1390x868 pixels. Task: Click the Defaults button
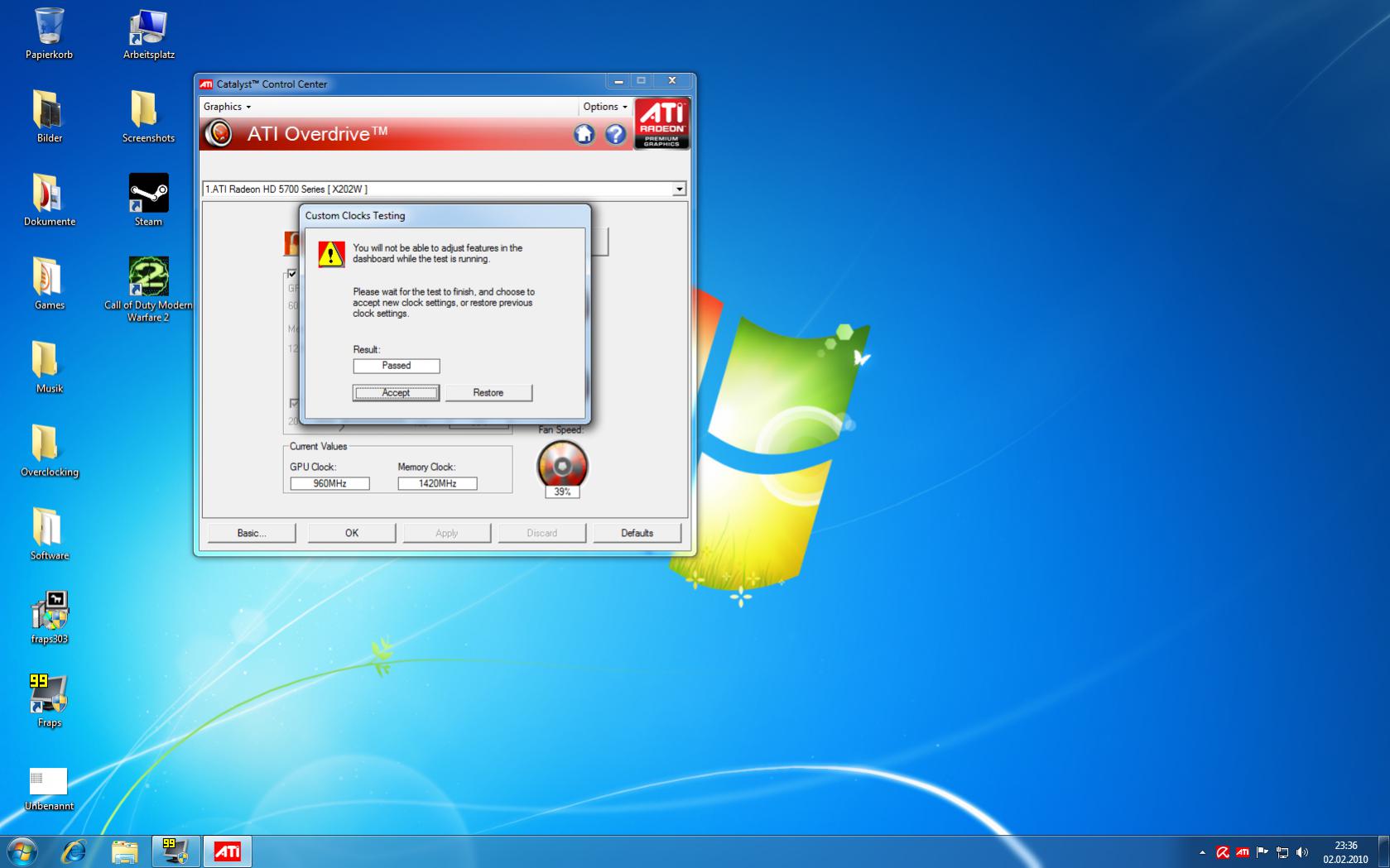point(637,533)
